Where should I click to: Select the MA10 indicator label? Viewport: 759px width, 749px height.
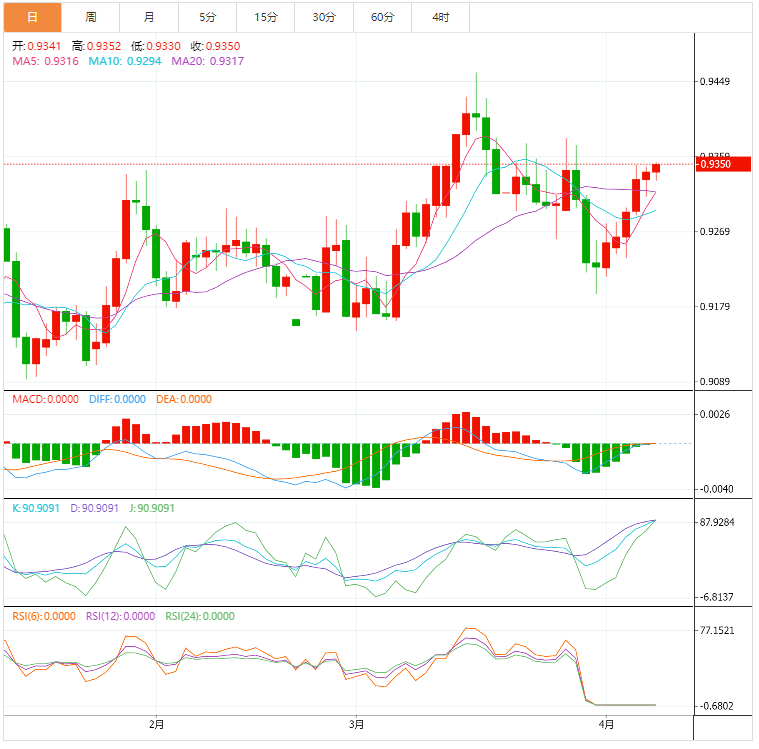coord(125,61)
